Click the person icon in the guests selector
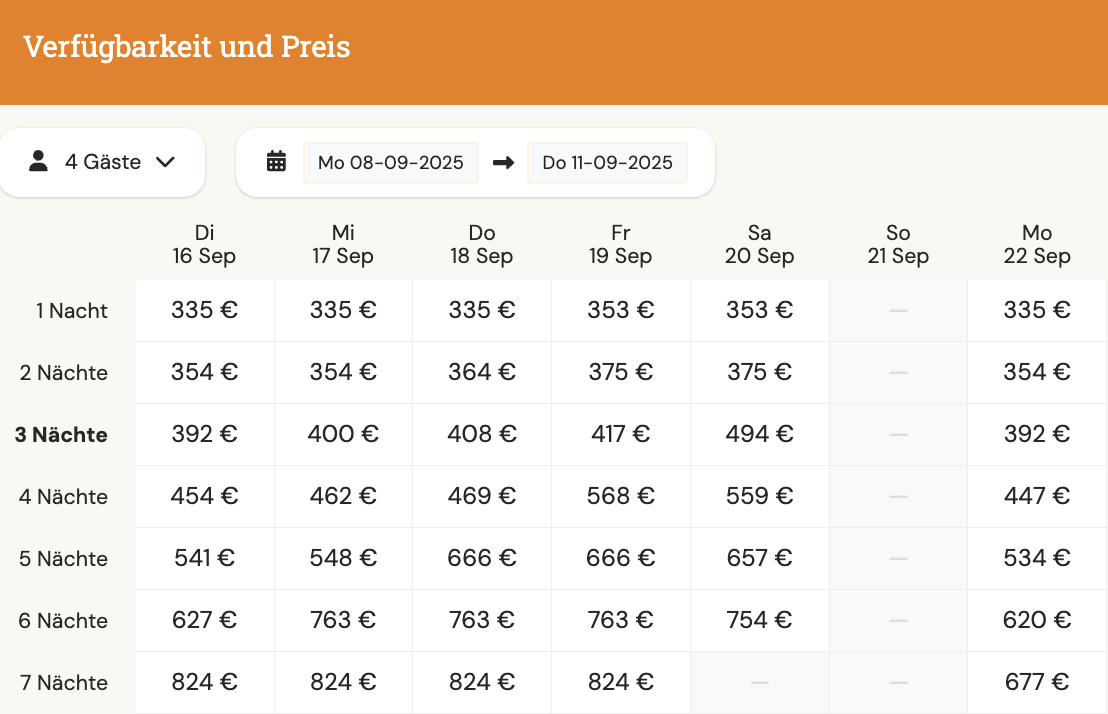 pos(38,161)
